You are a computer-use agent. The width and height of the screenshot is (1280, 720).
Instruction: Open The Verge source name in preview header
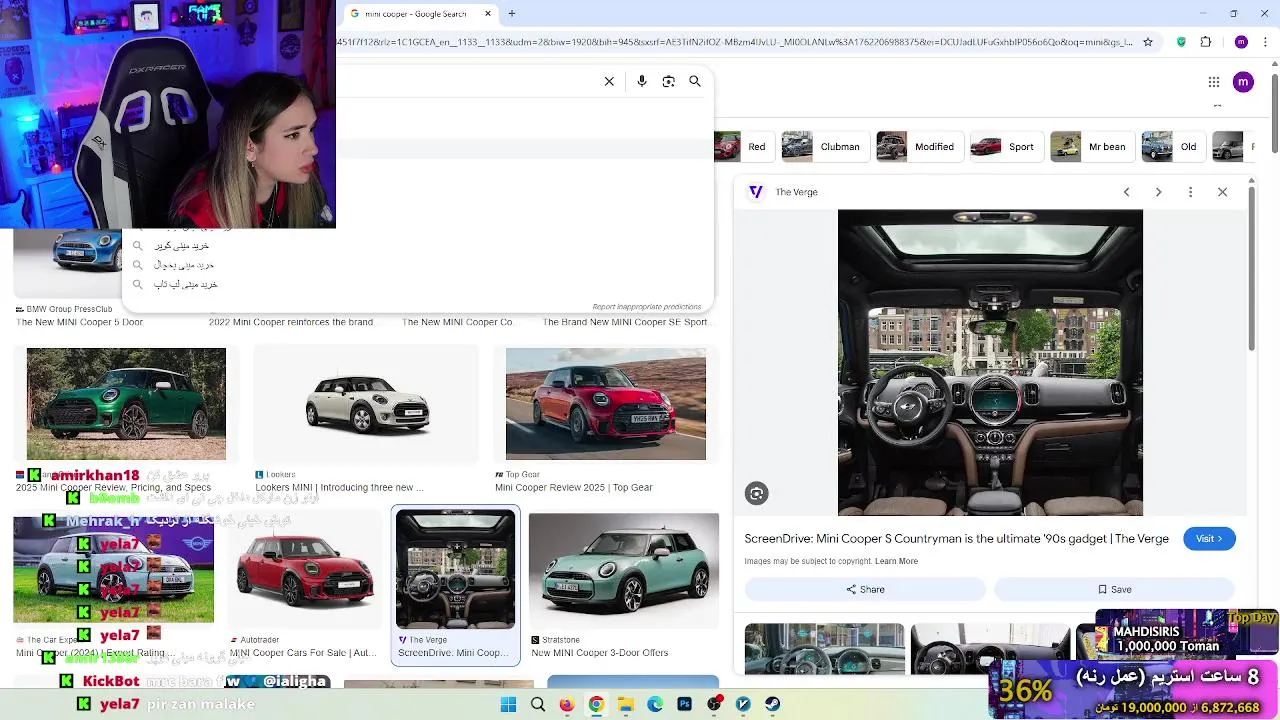click(797, 192)
